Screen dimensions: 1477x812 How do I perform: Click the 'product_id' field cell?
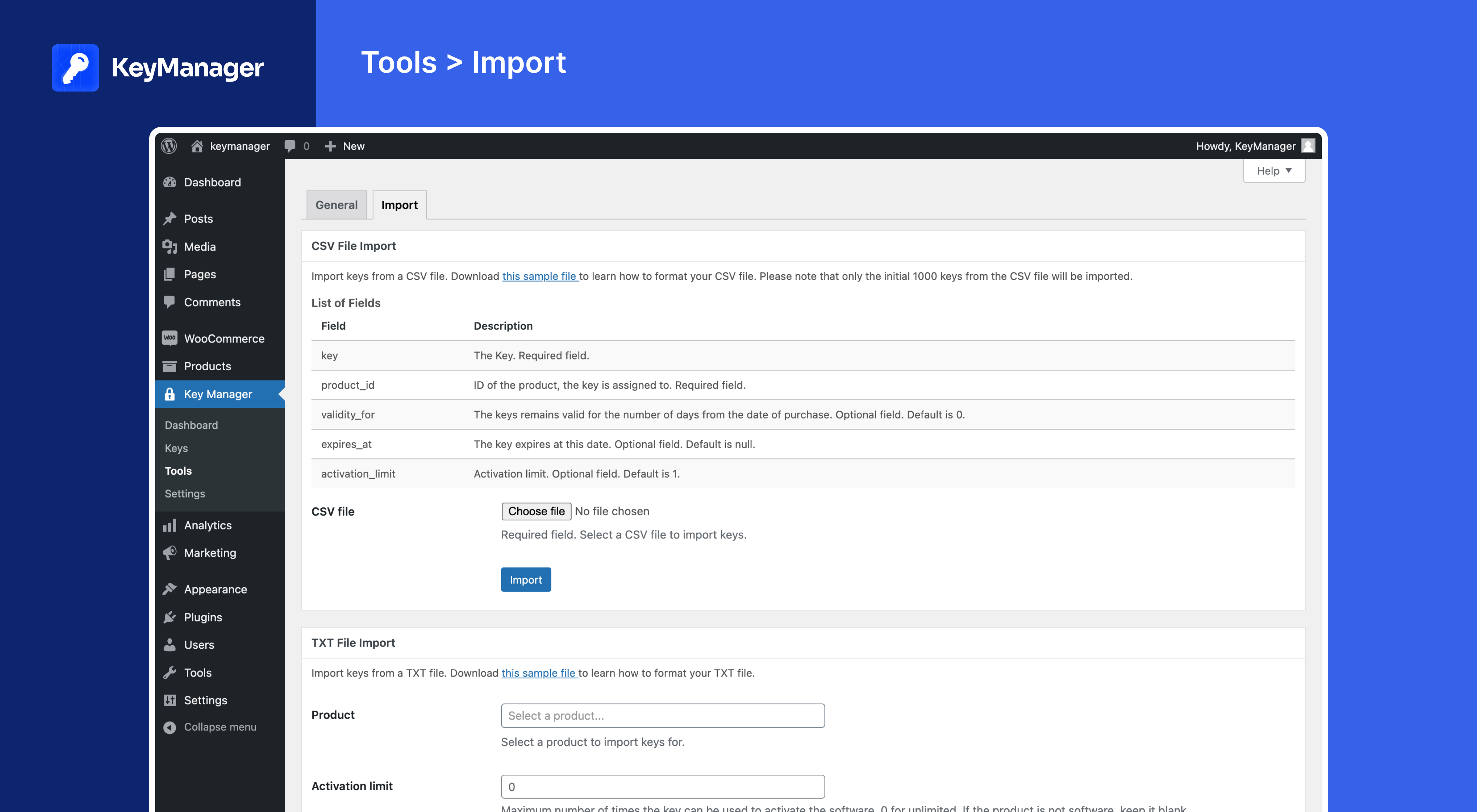coord(347,385)
